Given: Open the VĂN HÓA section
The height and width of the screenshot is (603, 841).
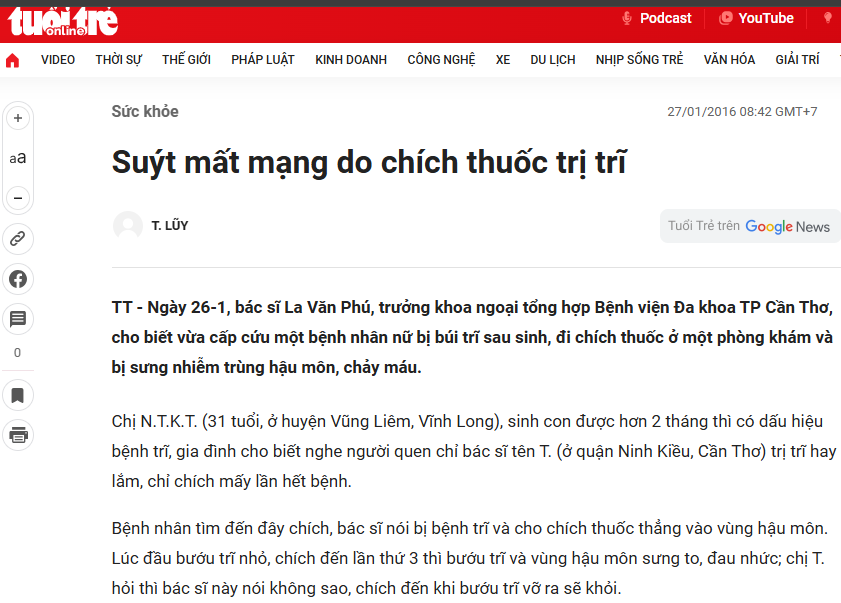Looking at the screenshot, I should (x=729, y=60).
